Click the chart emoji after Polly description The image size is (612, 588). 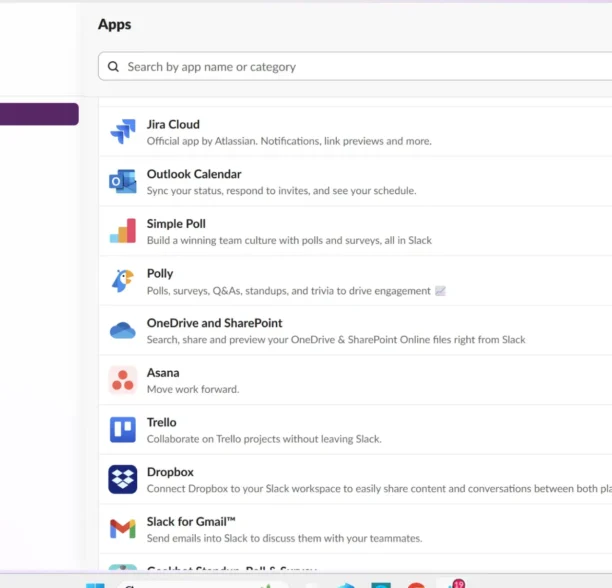(x=440, y=291)
